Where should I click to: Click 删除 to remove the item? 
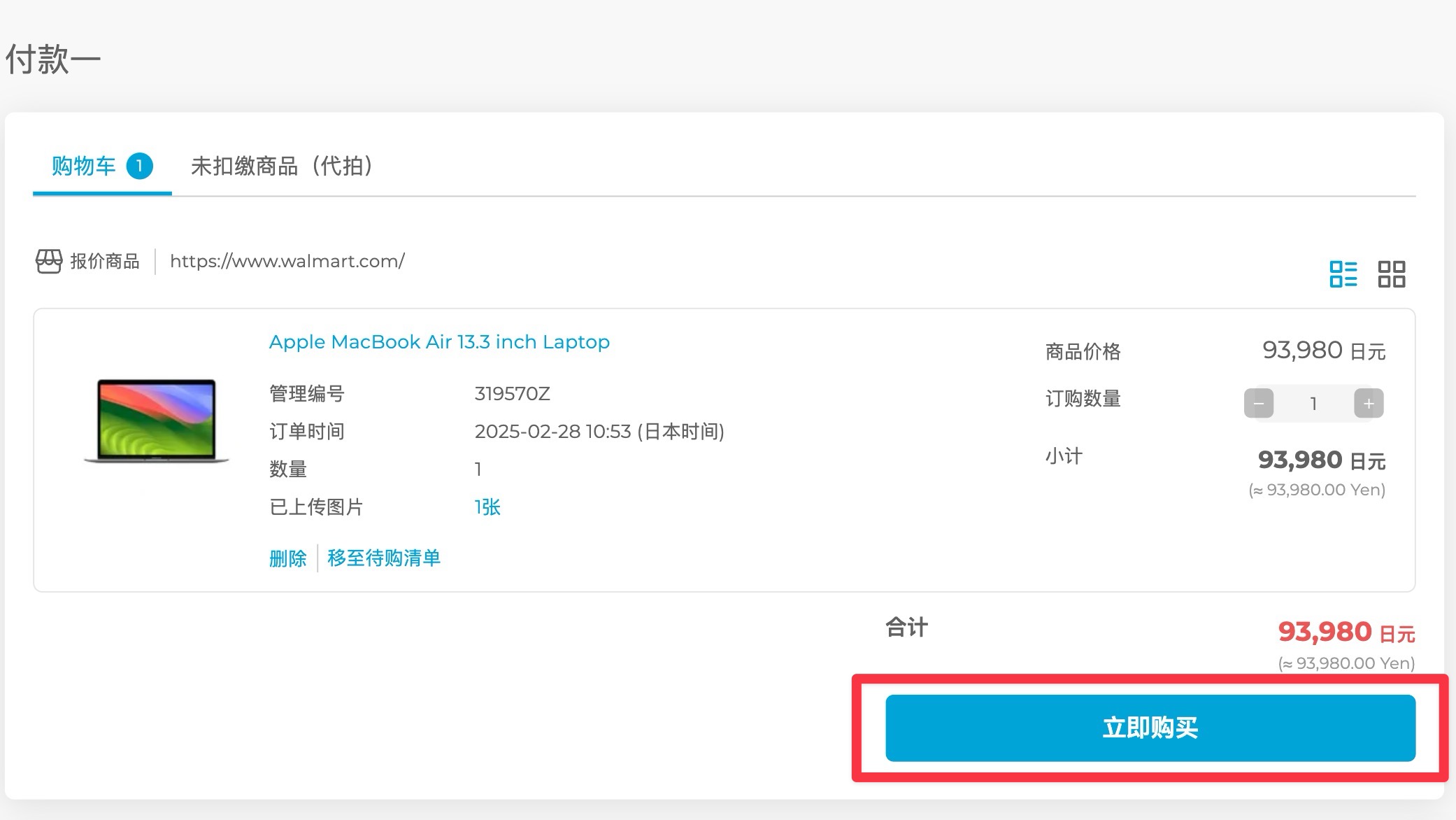tap(287, 558)
